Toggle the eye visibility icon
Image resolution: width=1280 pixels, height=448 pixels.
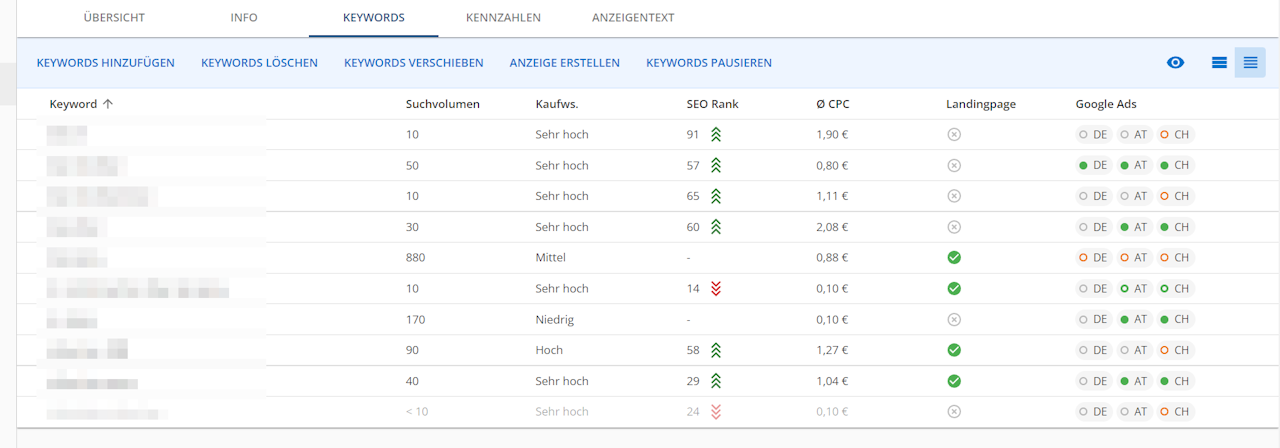point(1175,63)
